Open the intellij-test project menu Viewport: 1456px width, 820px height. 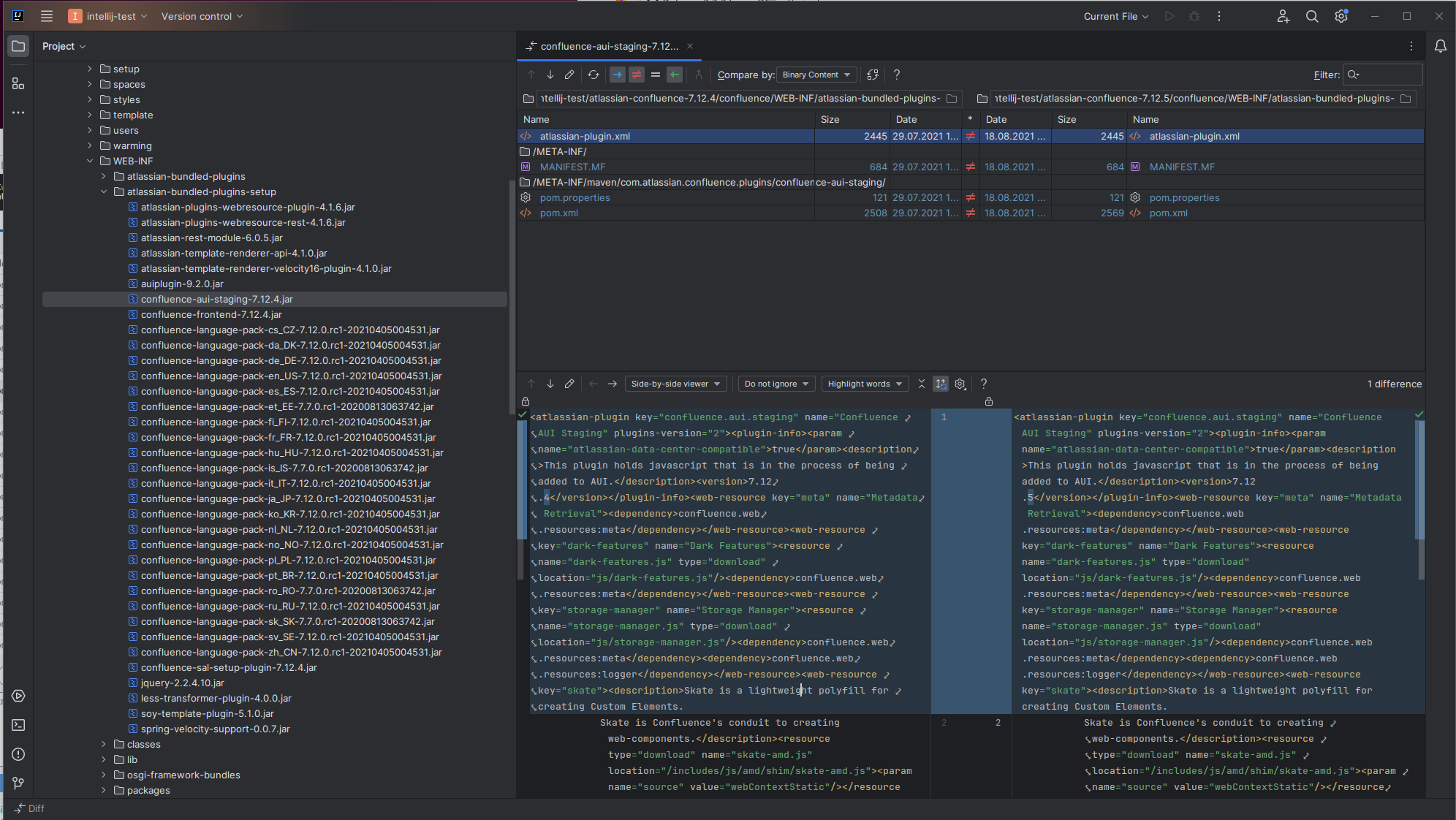[x=107, y=16]
